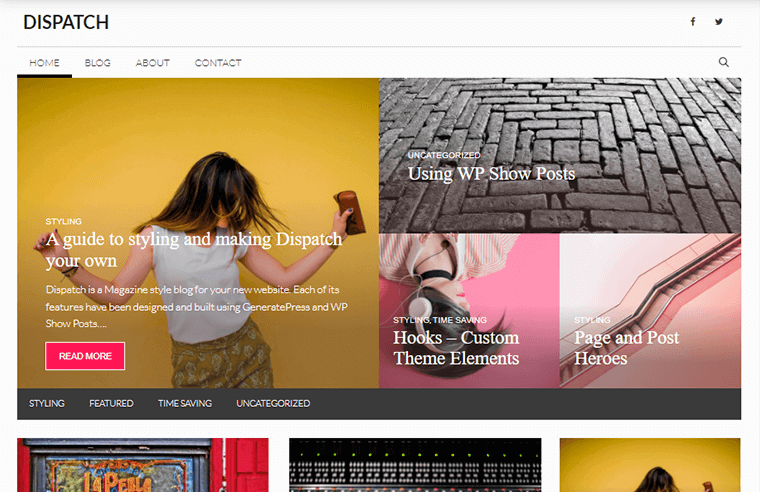Click the Read More button

[85, 356]
